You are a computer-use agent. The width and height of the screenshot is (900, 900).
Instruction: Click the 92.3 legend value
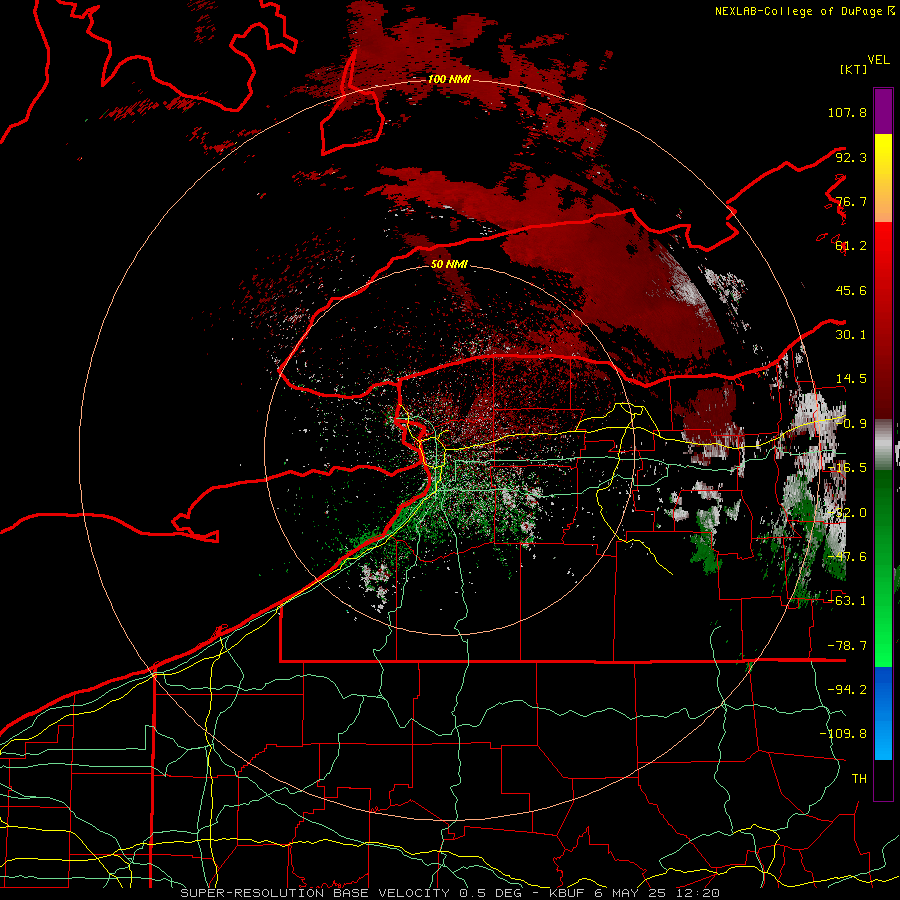click(851, 157)
